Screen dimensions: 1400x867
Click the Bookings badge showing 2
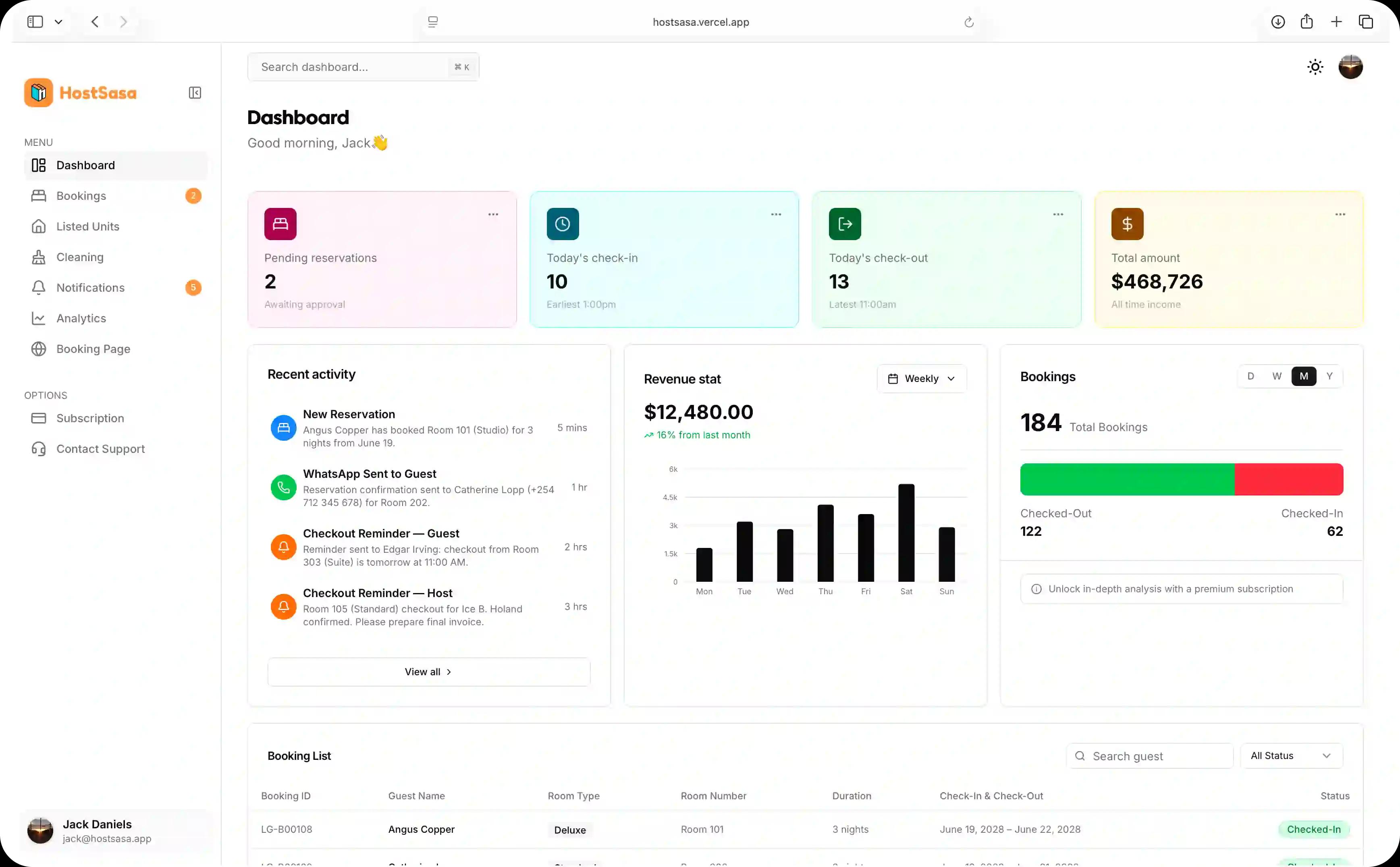[193, 195]
